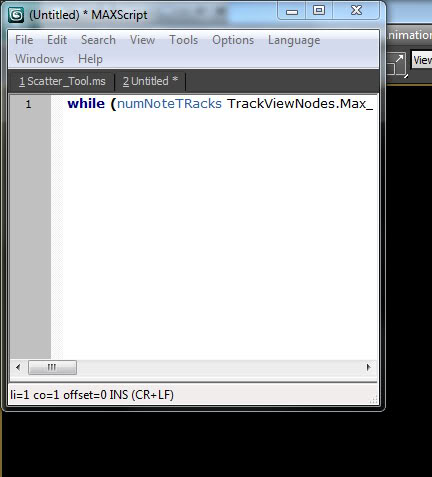Click the horizontal scrollbar right arrow
Image resolution: width=432 pixels, height=477 pixels.
coord(368,367)
